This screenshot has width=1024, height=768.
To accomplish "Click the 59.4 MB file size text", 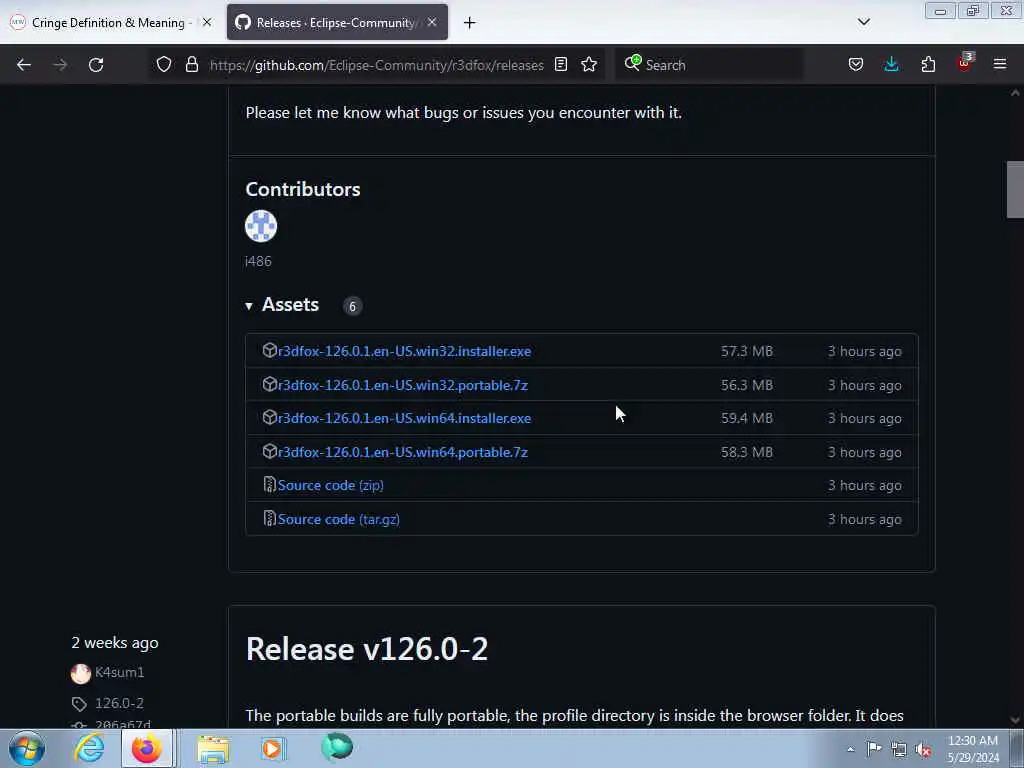I will tap(747, 419).
